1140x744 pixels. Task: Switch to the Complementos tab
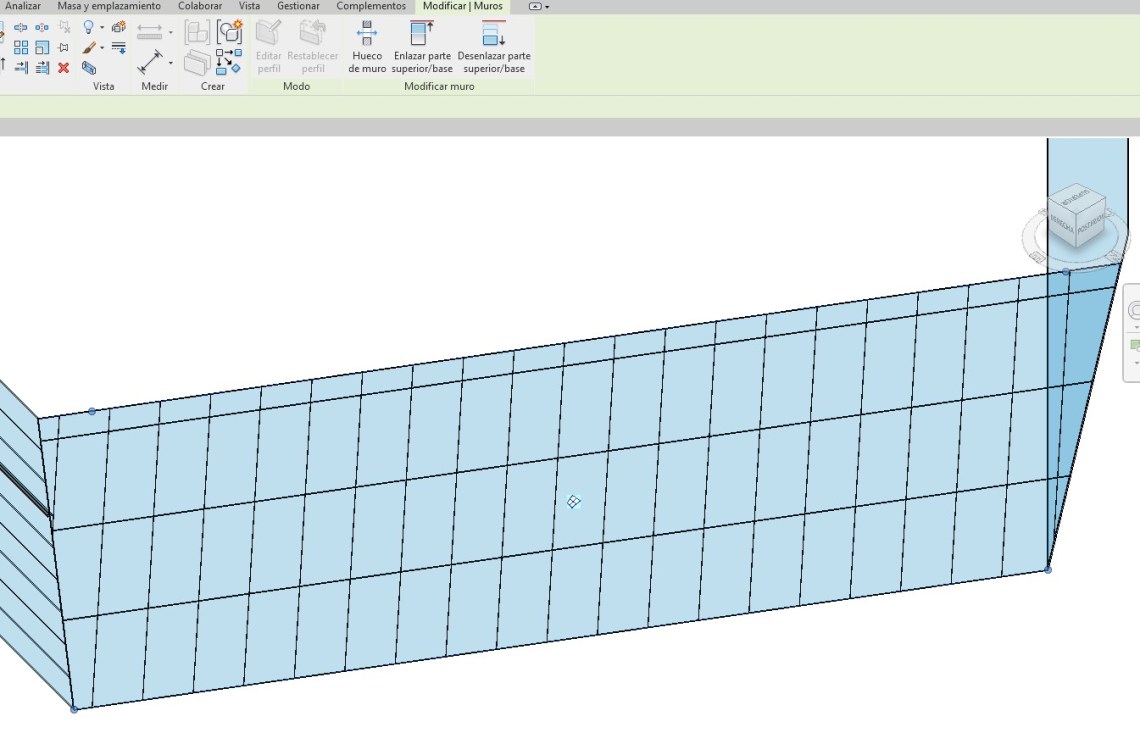click(371, 6)
